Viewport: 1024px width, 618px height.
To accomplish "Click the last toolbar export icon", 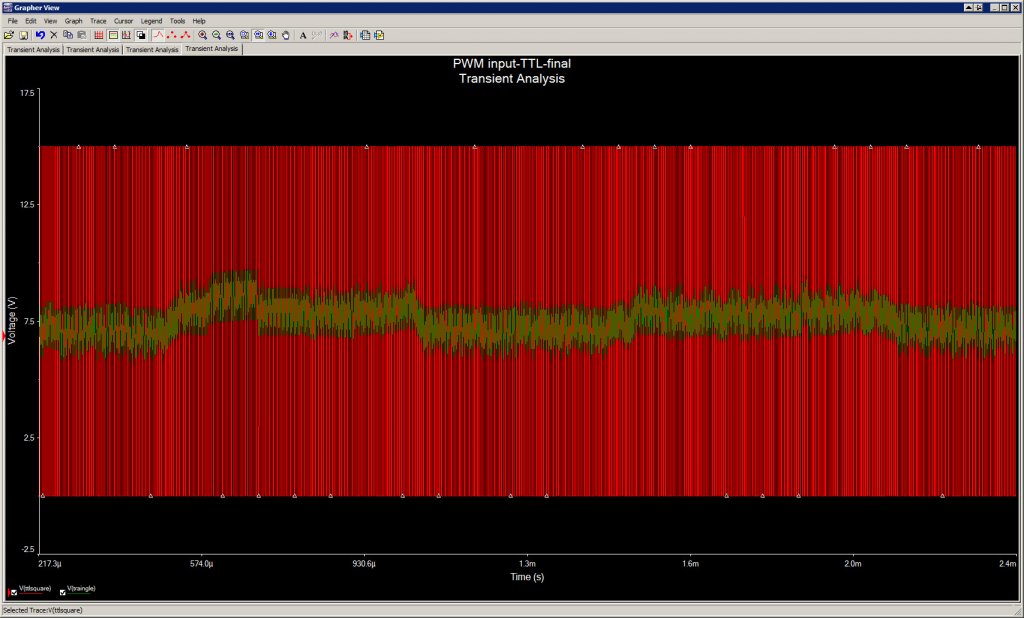I will [379, 35].
